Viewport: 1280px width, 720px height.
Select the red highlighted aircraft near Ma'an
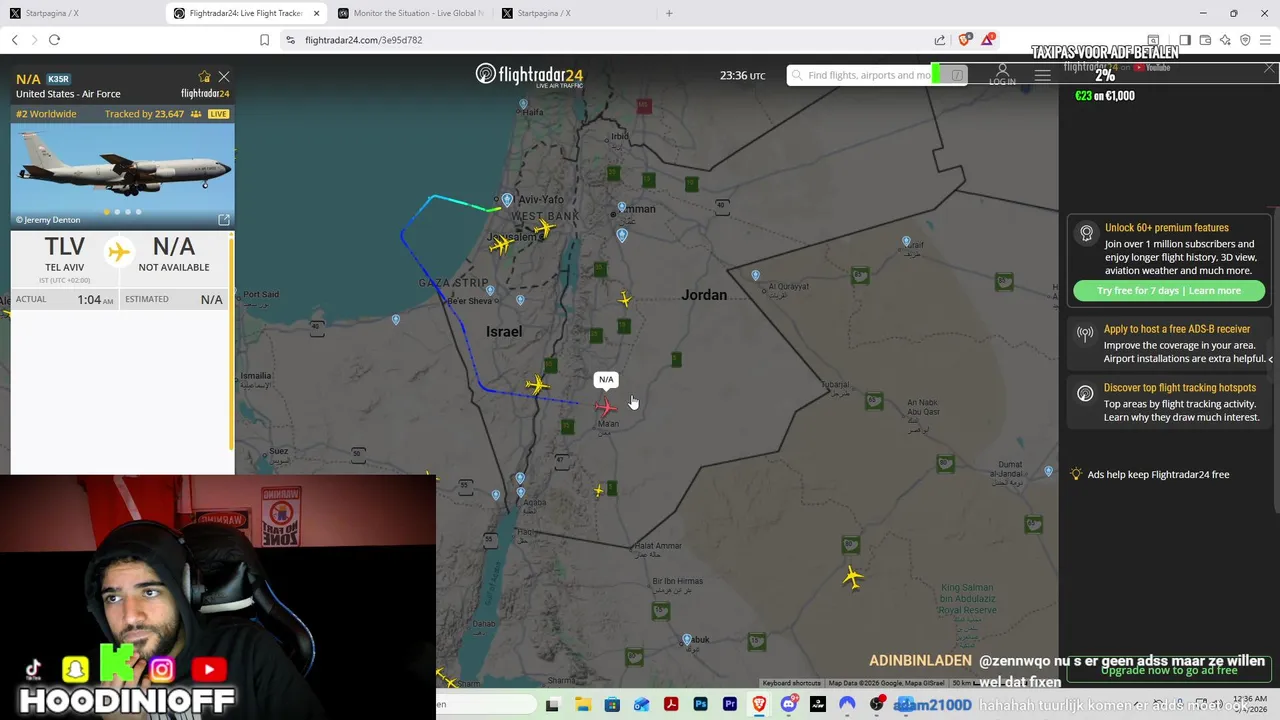pos(605,407)
